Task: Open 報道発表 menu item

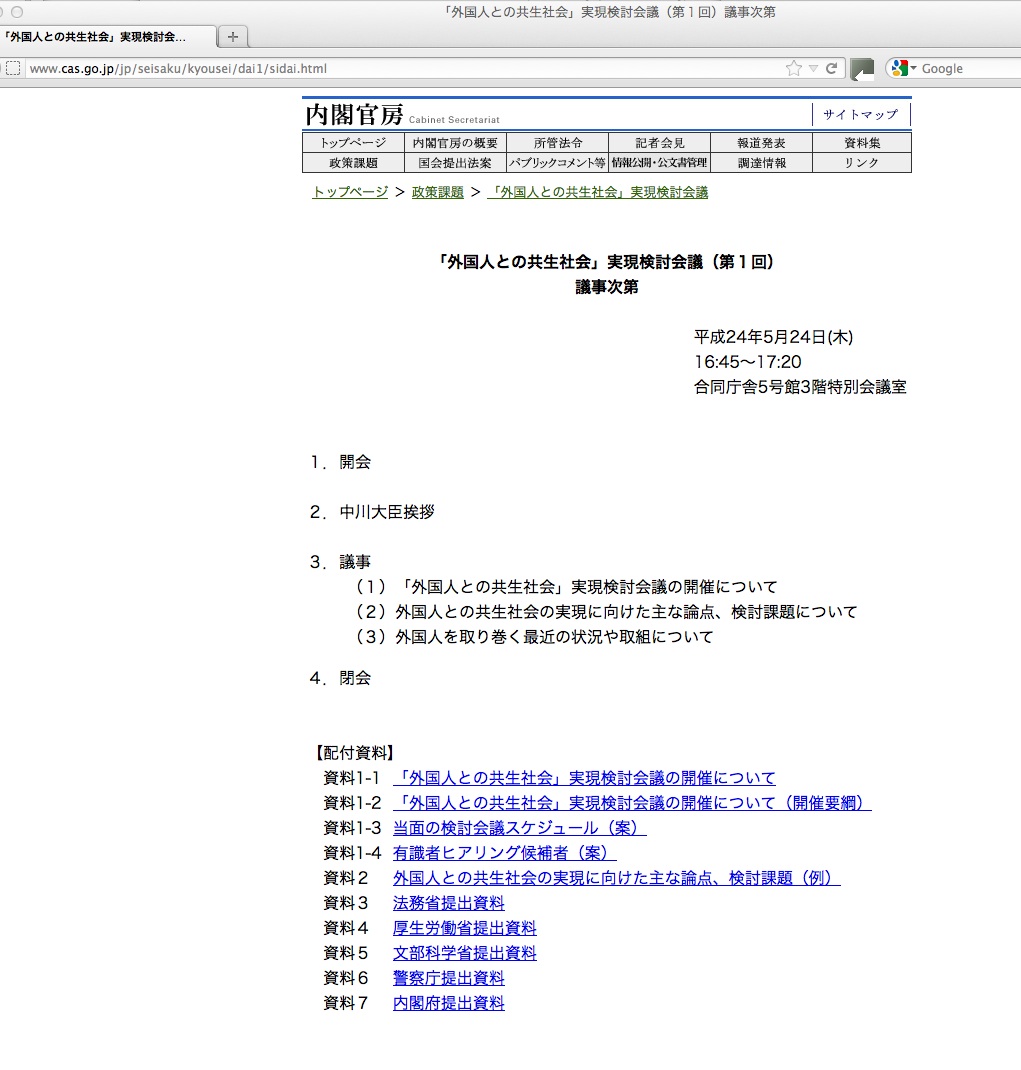Action: pyautogui.click(x=762, y=143)
